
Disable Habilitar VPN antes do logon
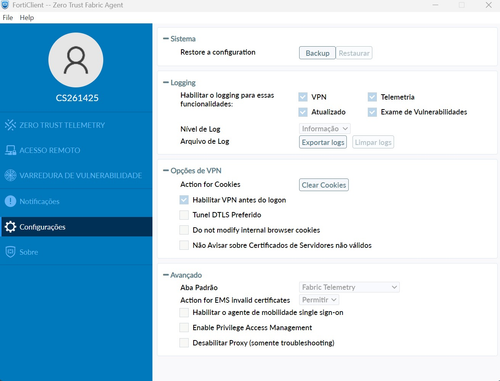pos(184,200)
